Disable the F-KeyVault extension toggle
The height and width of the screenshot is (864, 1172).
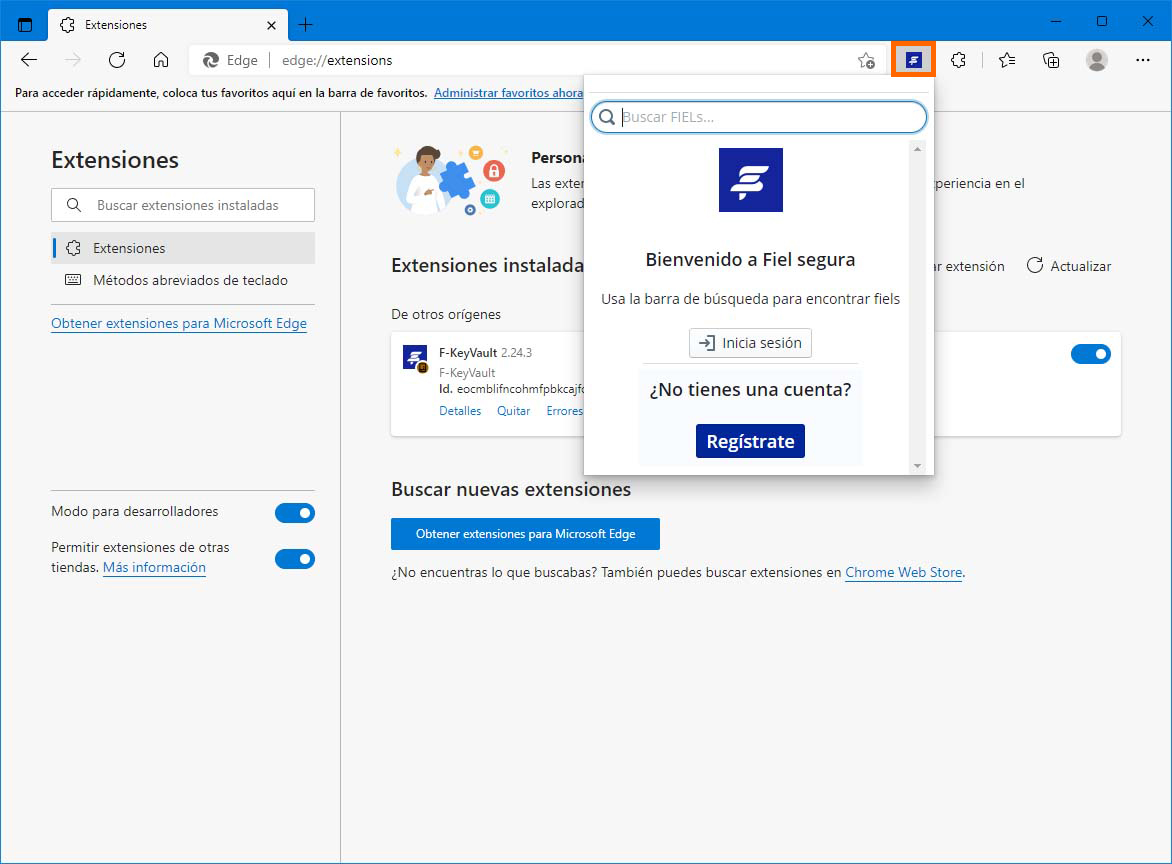pyautogui.click(x=1091, y=354)
